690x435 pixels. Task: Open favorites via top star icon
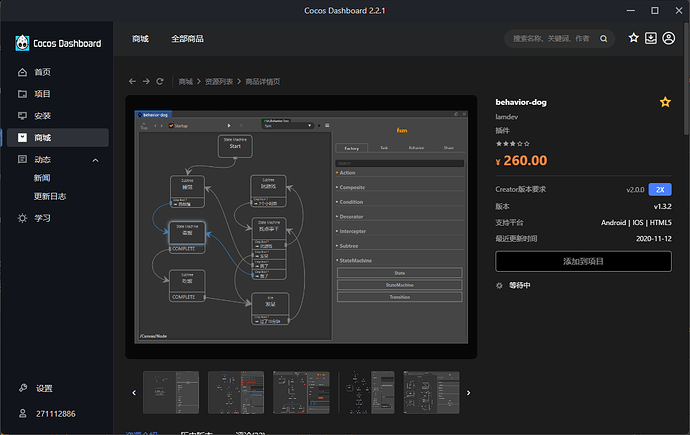(633, 38)
